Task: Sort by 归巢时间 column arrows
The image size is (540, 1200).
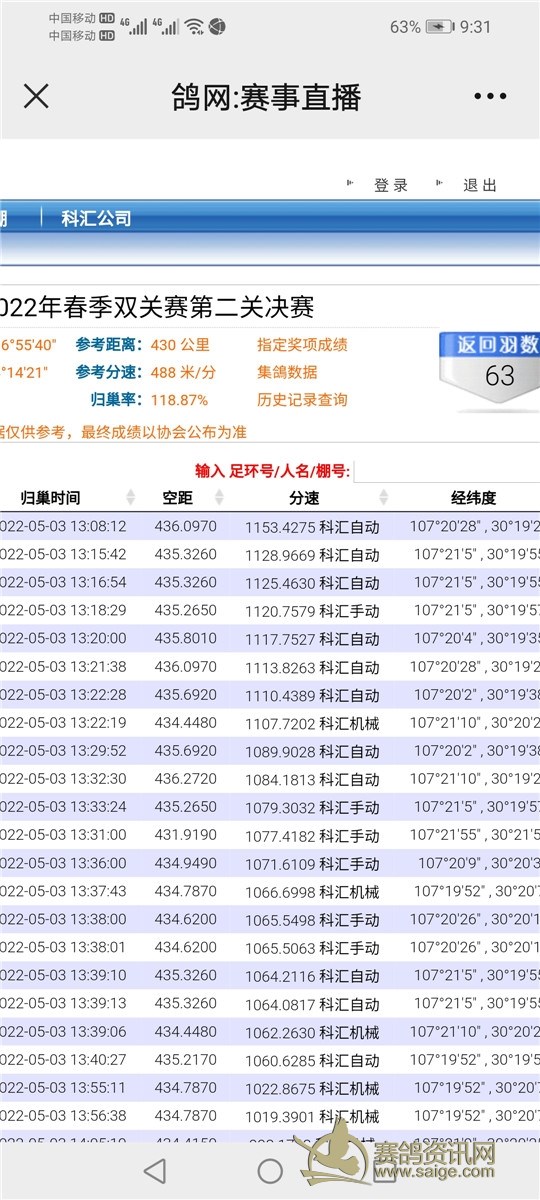Action: click(130, 498)
